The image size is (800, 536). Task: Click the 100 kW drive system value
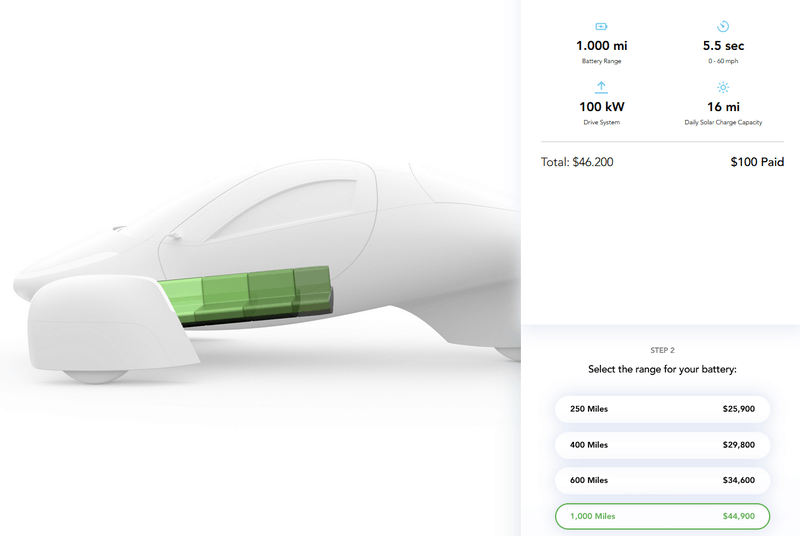pyautogui.click(x=602, y=107)
